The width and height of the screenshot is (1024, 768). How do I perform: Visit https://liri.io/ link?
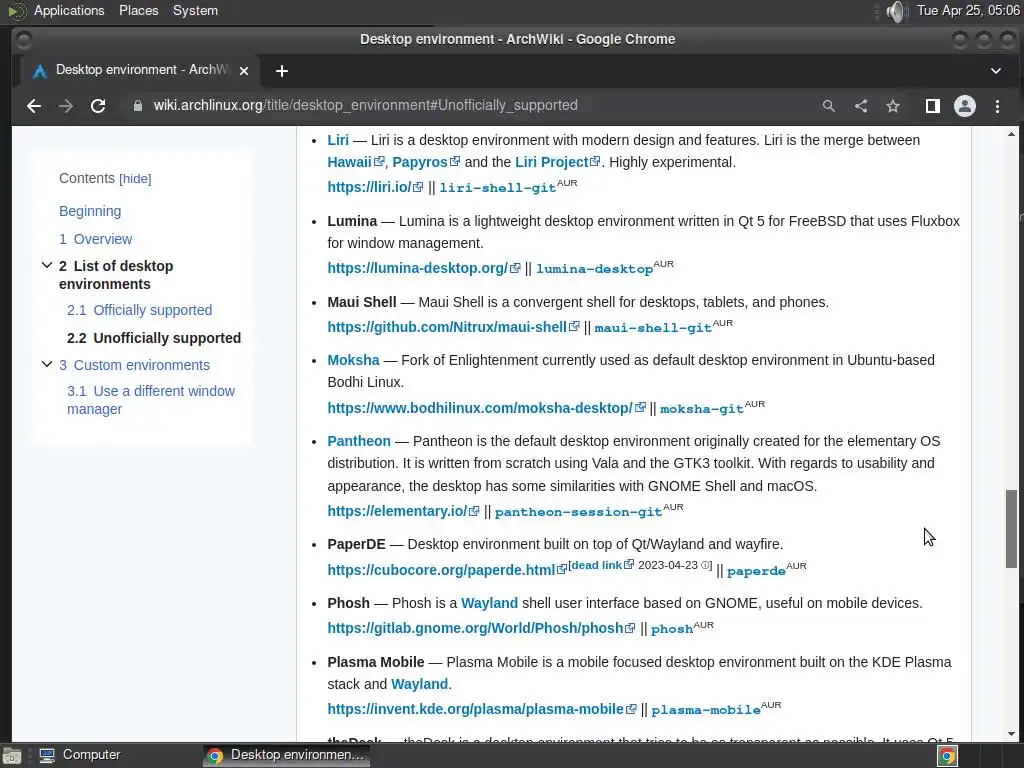click(x=375, y=187)
